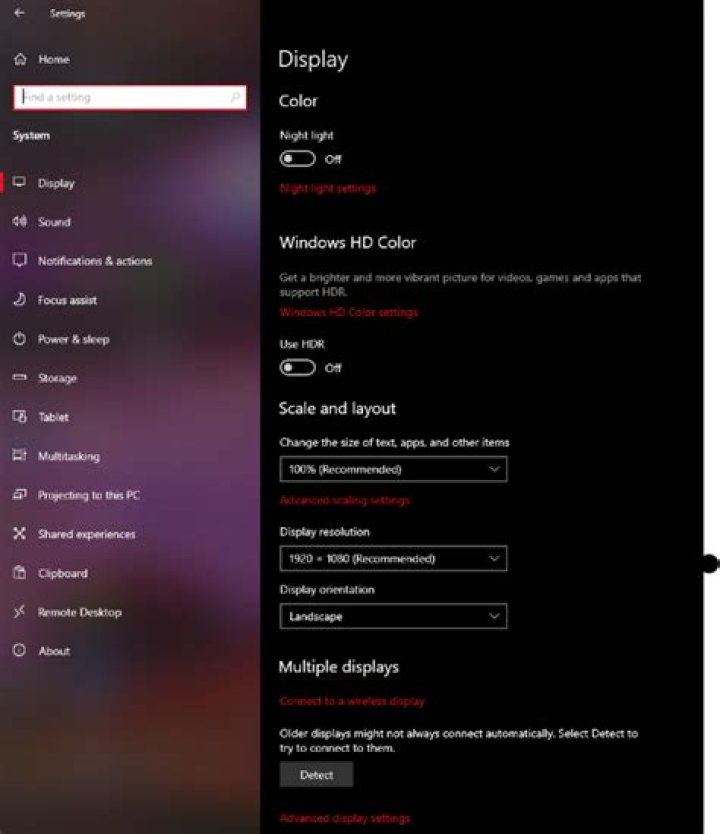The image size is (720, 834).
Task: Go to Home in Settings sidebar
Action: [x=54, y=60]
